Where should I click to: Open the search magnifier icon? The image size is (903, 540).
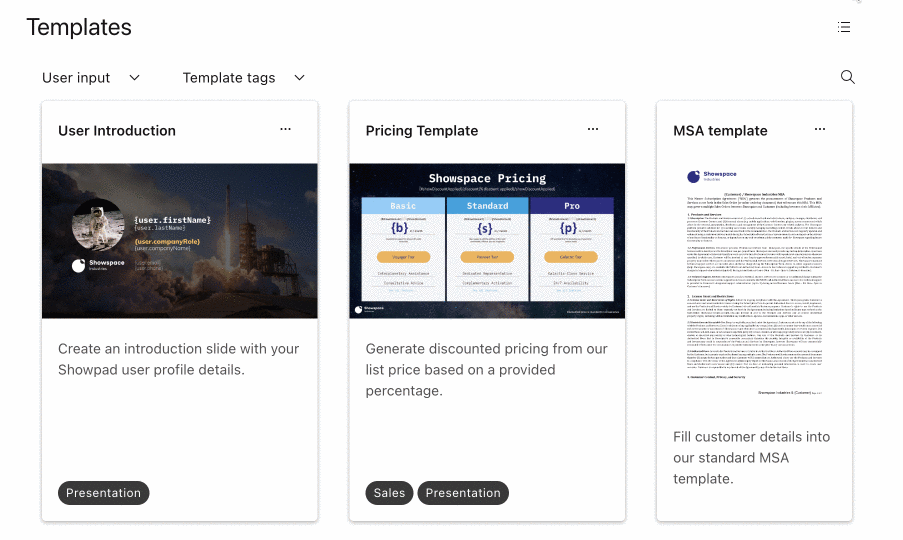point(847,77)
